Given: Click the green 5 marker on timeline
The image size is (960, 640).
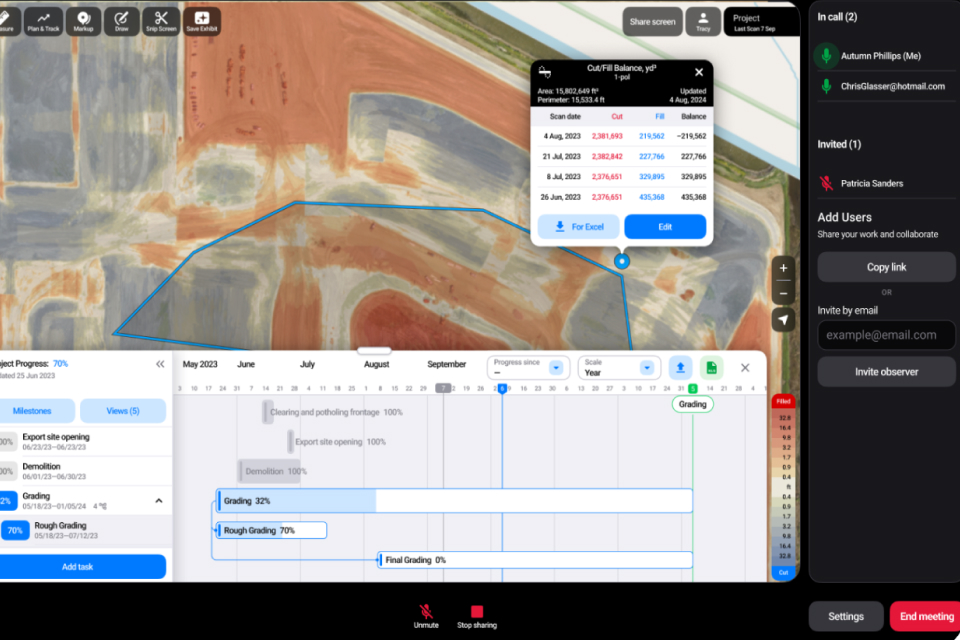Looking at the screenshot, I should point(692,388).
